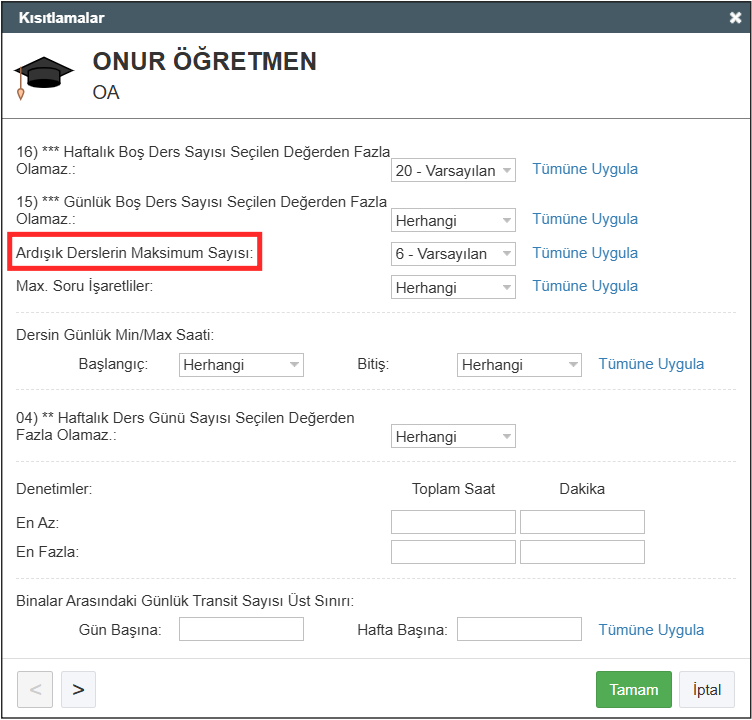Image resolution: width=752 pixels, height=720 pixels.
Task: Focus the Gün Başına input field
Action: [x=241, y=629]
